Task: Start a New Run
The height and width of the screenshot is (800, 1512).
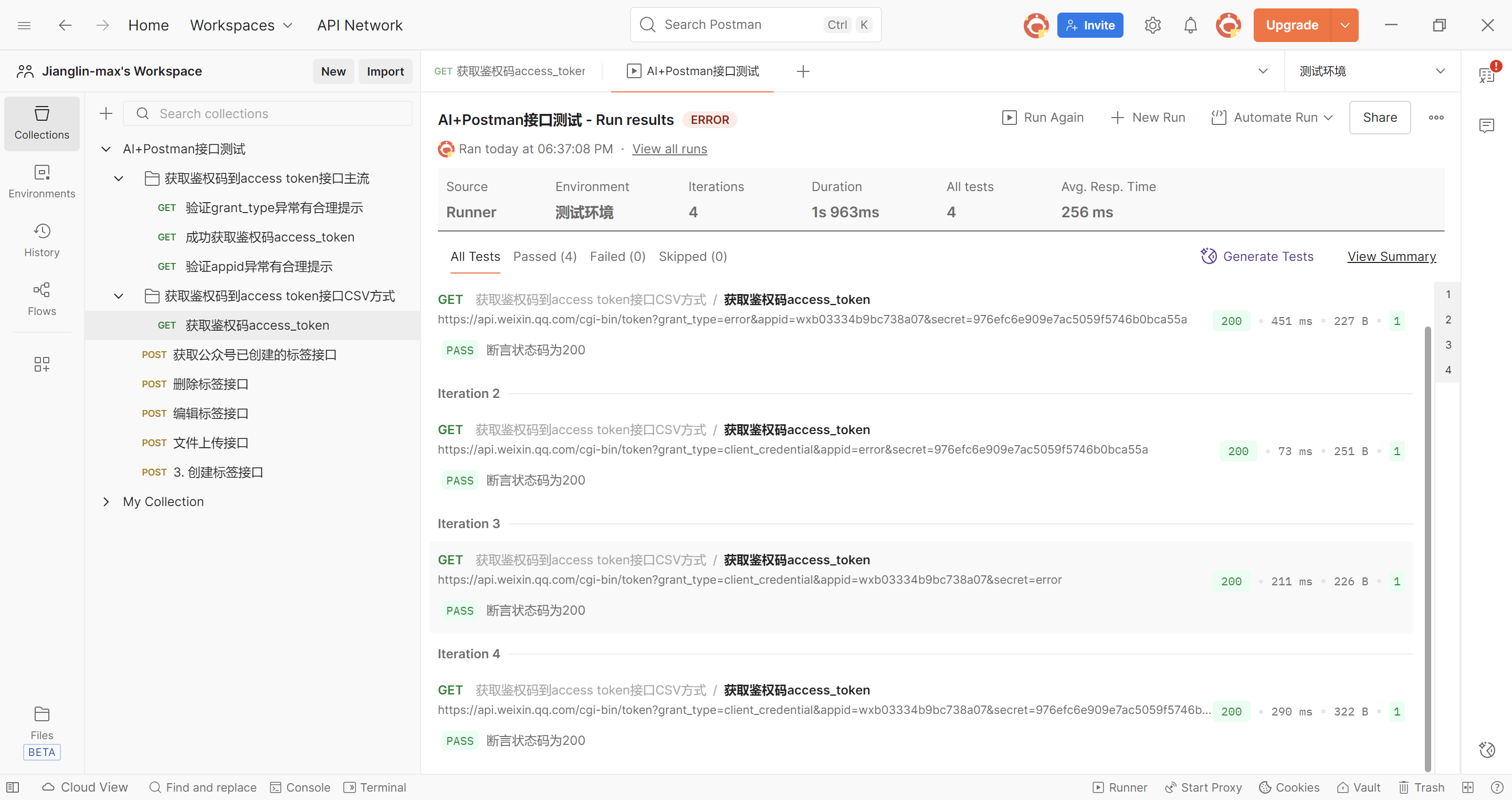Action: point(1148,118)
